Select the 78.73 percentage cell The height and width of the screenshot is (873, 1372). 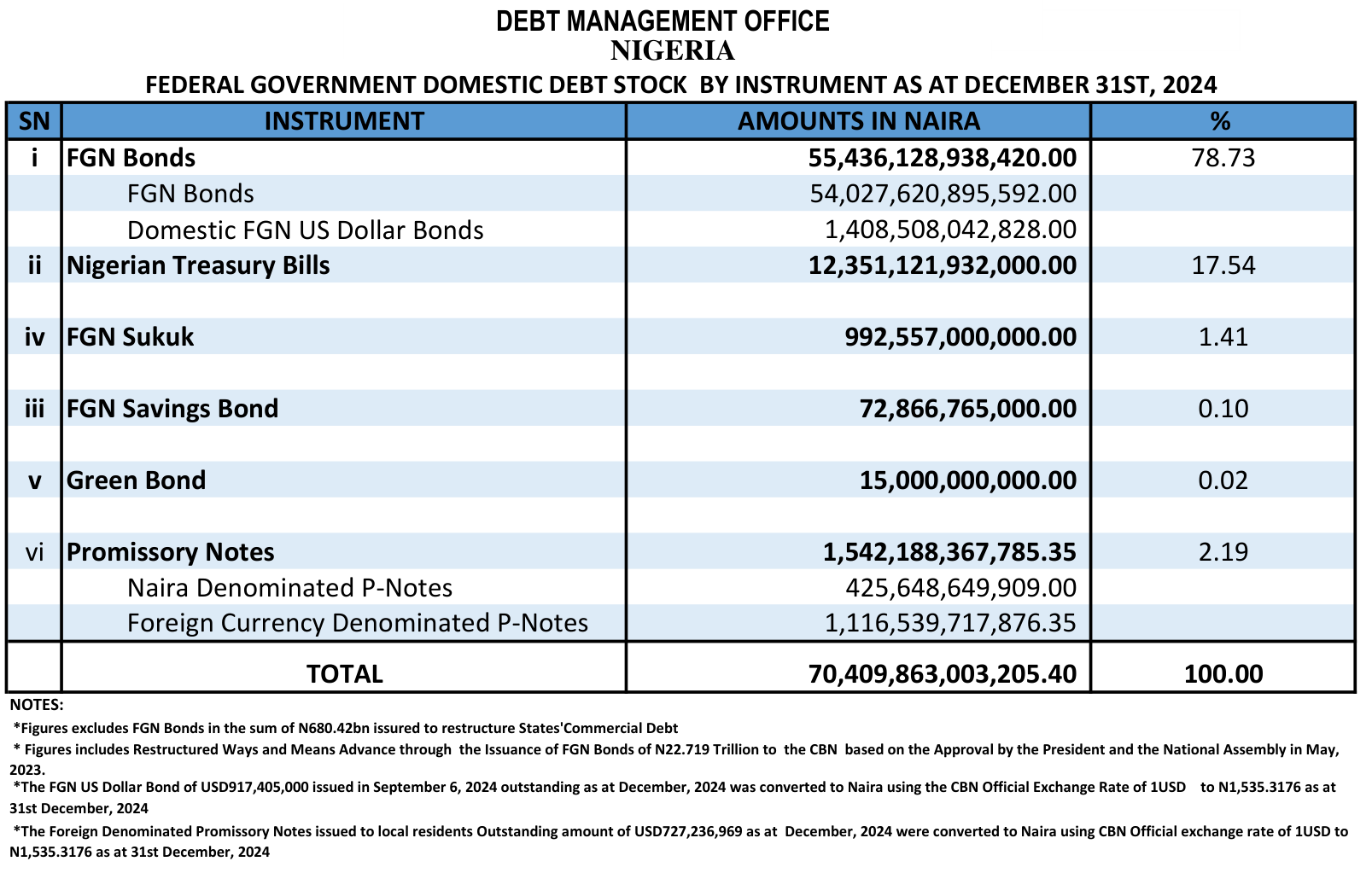coord(1223,158)
